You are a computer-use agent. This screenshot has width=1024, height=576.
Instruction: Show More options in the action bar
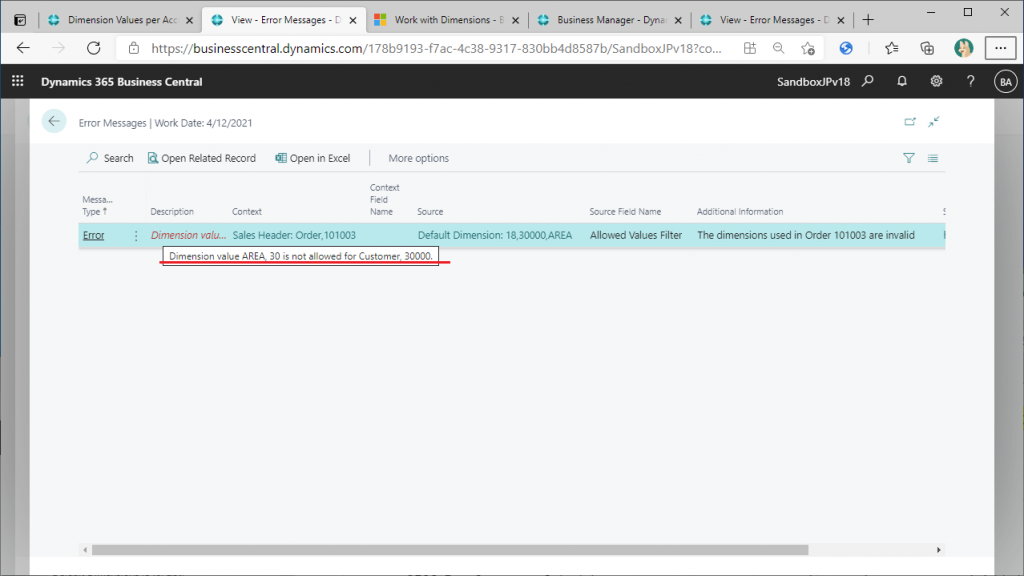click(419, 158)
